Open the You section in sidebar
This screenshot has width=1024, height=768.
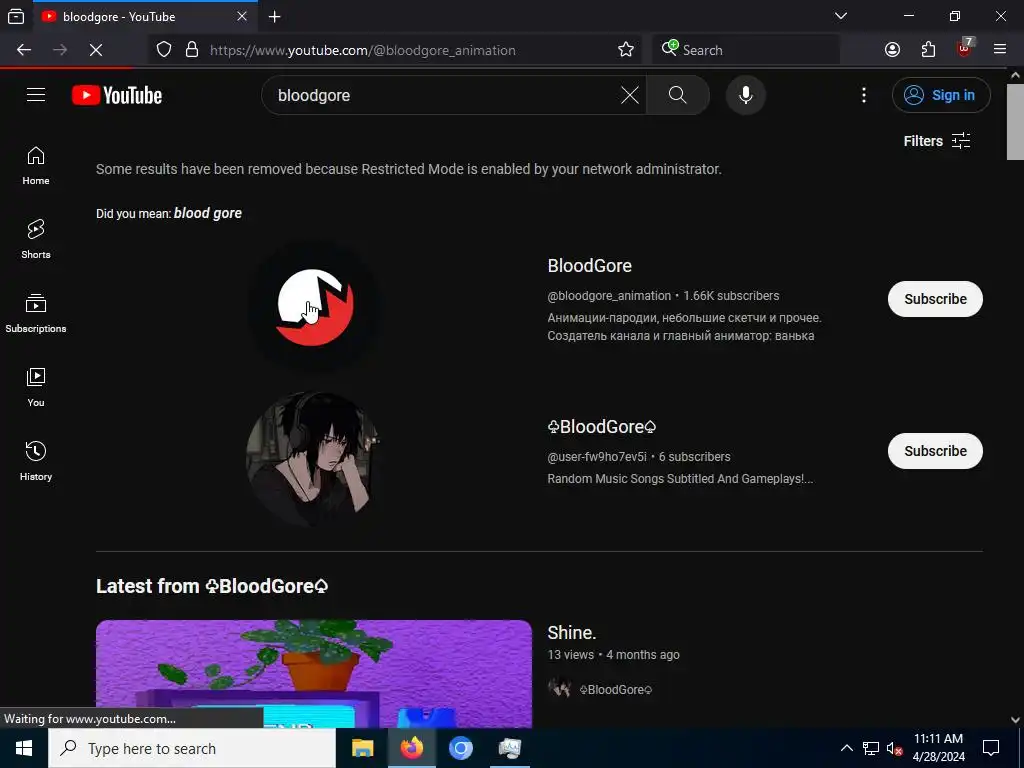tap(36, 387)
